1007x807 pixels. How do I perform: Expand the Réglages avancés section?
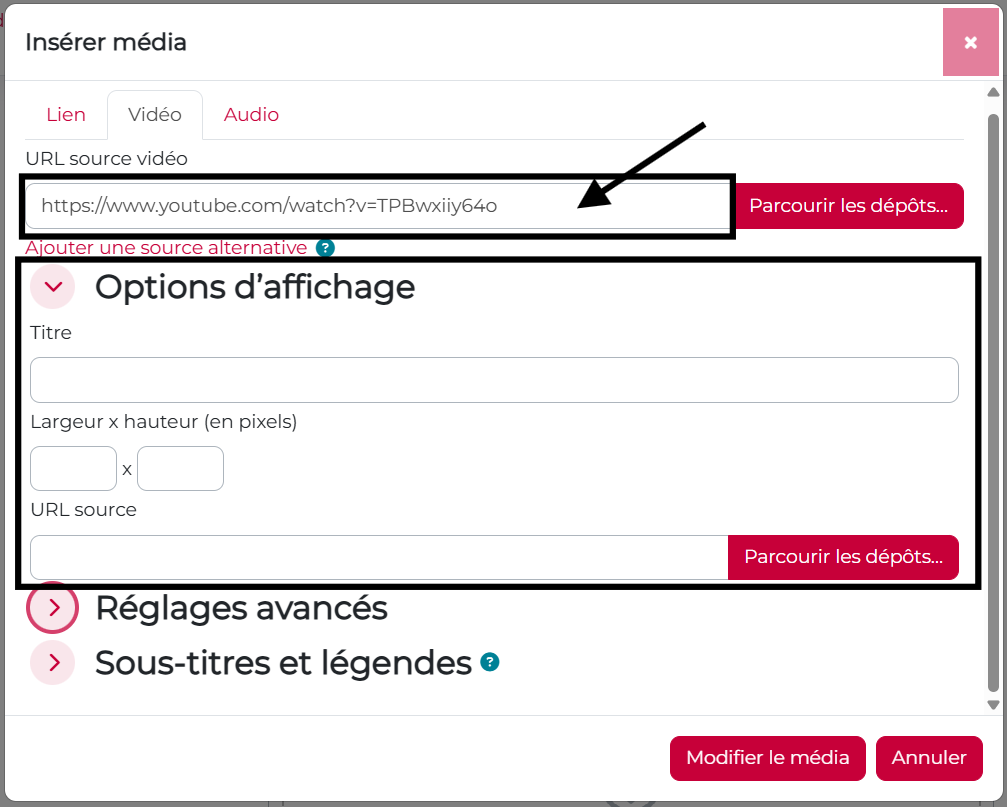[53, 607]
